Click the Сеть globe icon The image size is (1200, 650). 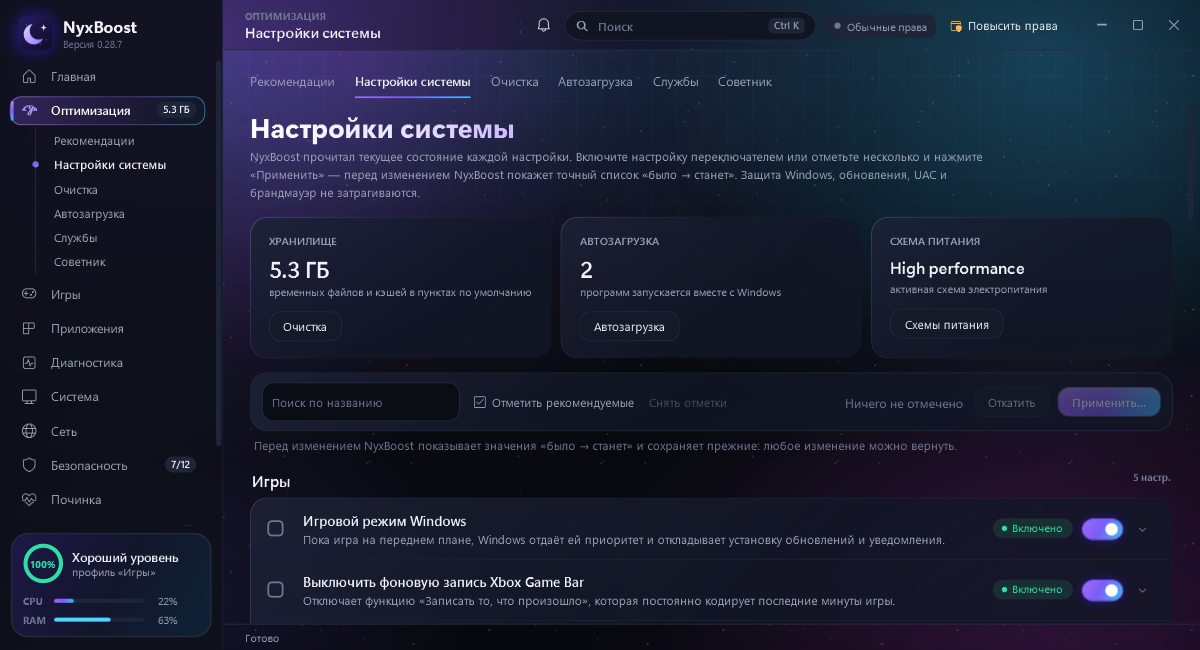click(30, 432)
